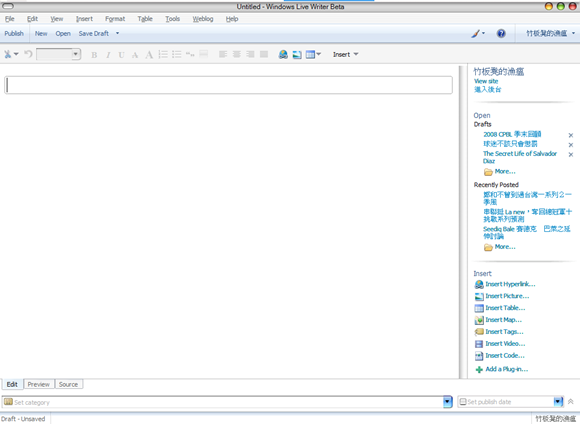The height and width of the screenshot is (424, 580).
Task: Open the dropdown arrow beside the scissors icon
Action: pos(16,54)
